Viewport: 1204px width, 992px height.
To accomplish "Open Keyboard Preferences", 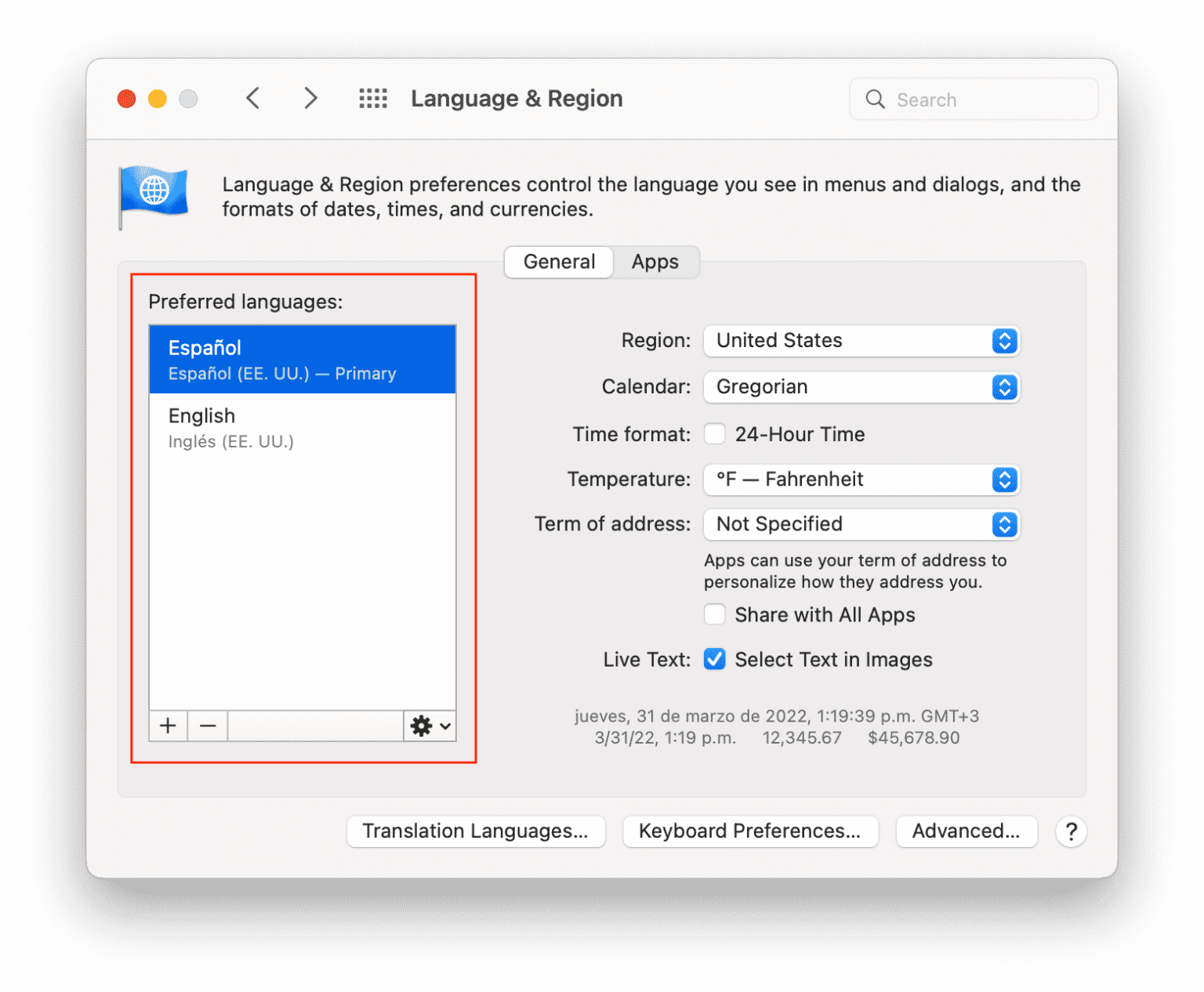I will 749,831.
